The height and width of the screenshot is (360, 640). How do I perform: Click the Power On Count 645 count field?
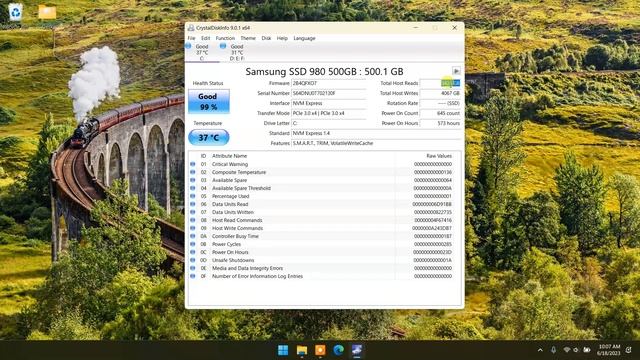tap(440, 113)
